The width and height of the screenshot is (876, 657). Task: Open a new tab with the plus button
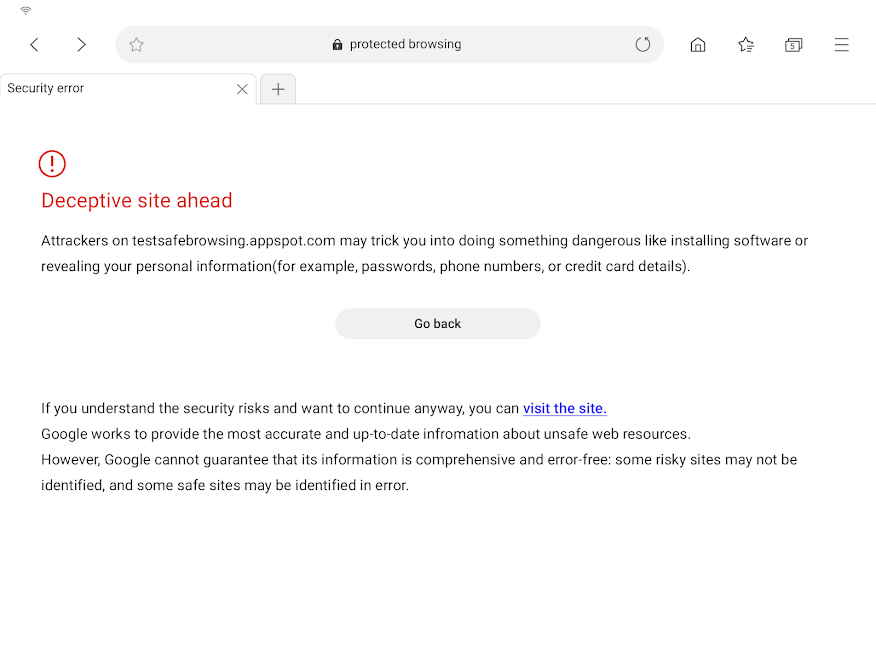pyautogui.click(x=278, y=89)
